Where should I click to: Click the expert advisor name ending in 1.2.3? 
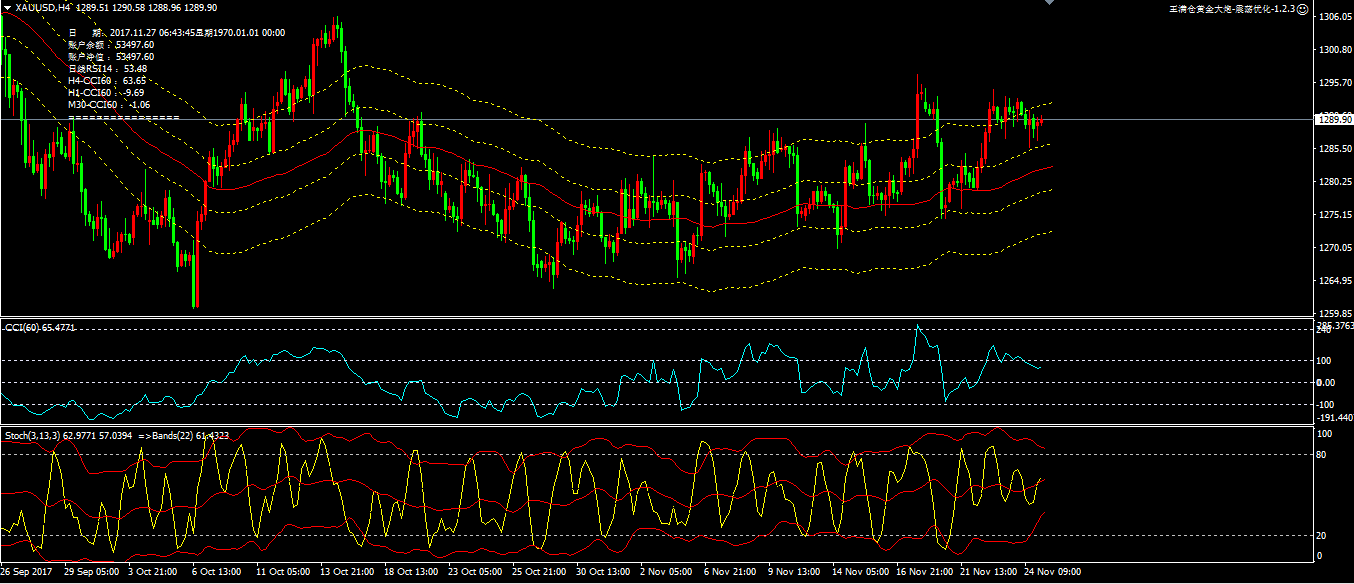1232,8
